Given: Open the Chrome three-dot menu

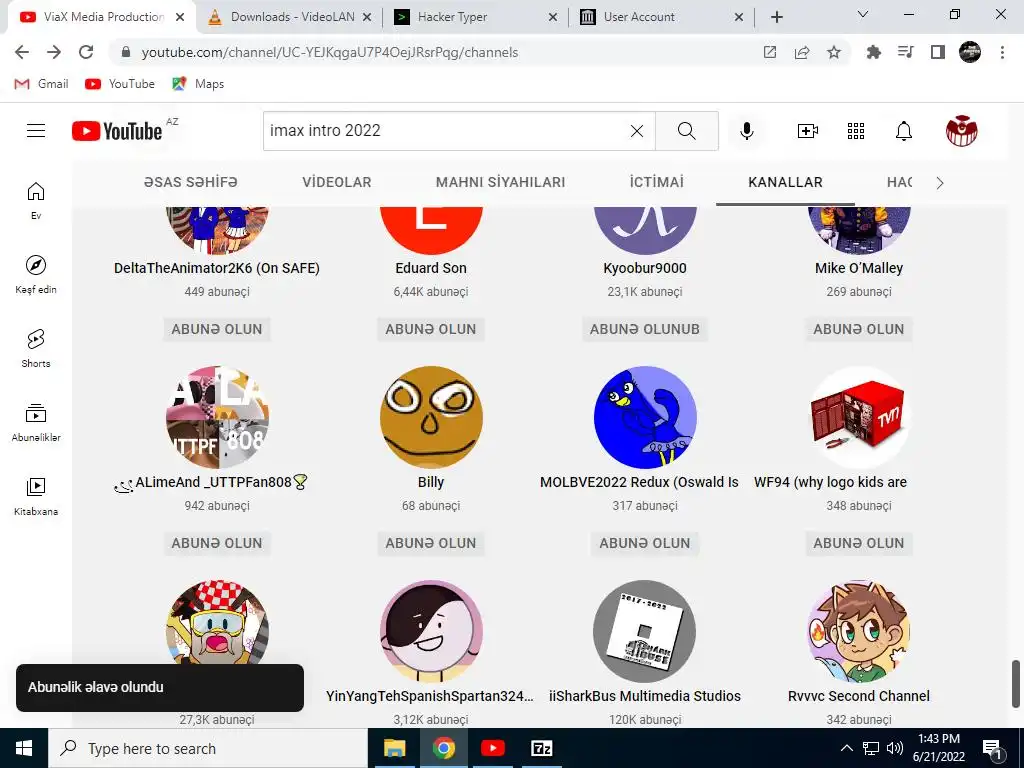Looking at the screenshot, I should tap(1002, 52).
